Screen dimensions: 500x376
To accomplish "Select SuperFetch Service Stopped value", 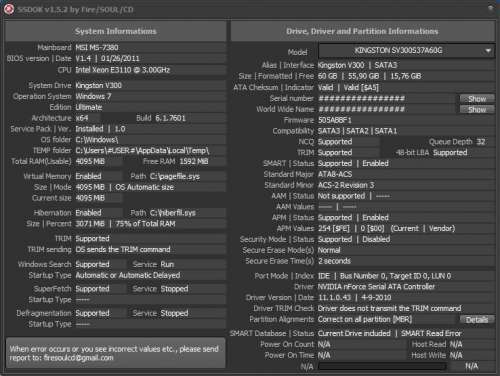I will coord(174,289).
